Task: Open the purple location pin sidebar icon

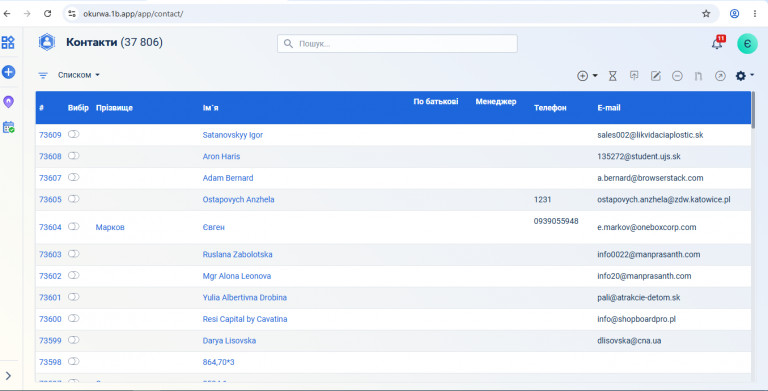Action: pyautogui.click(x=8, y=101)
